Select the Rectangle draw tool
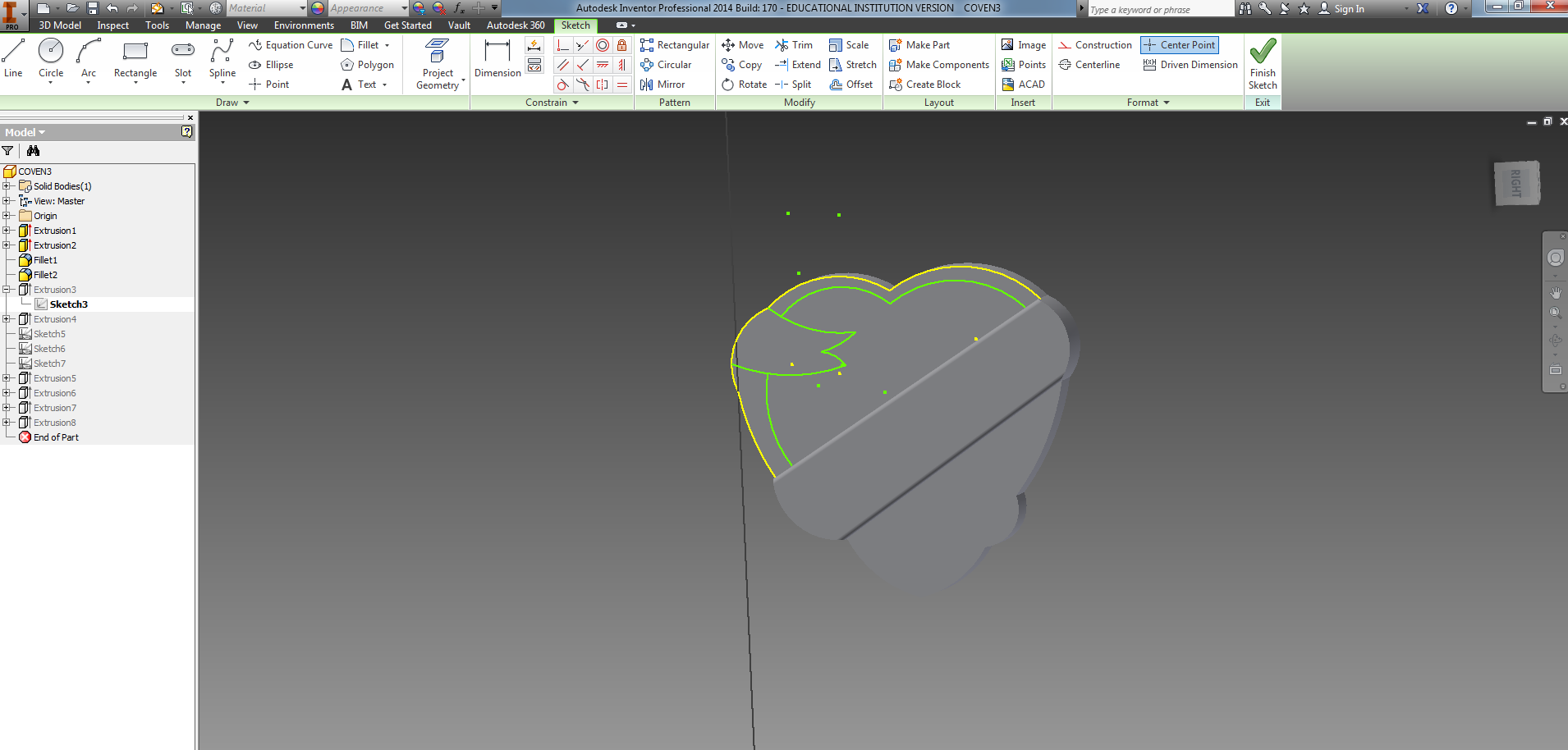This screenshot has height=750, width=1568. point(135,59)
